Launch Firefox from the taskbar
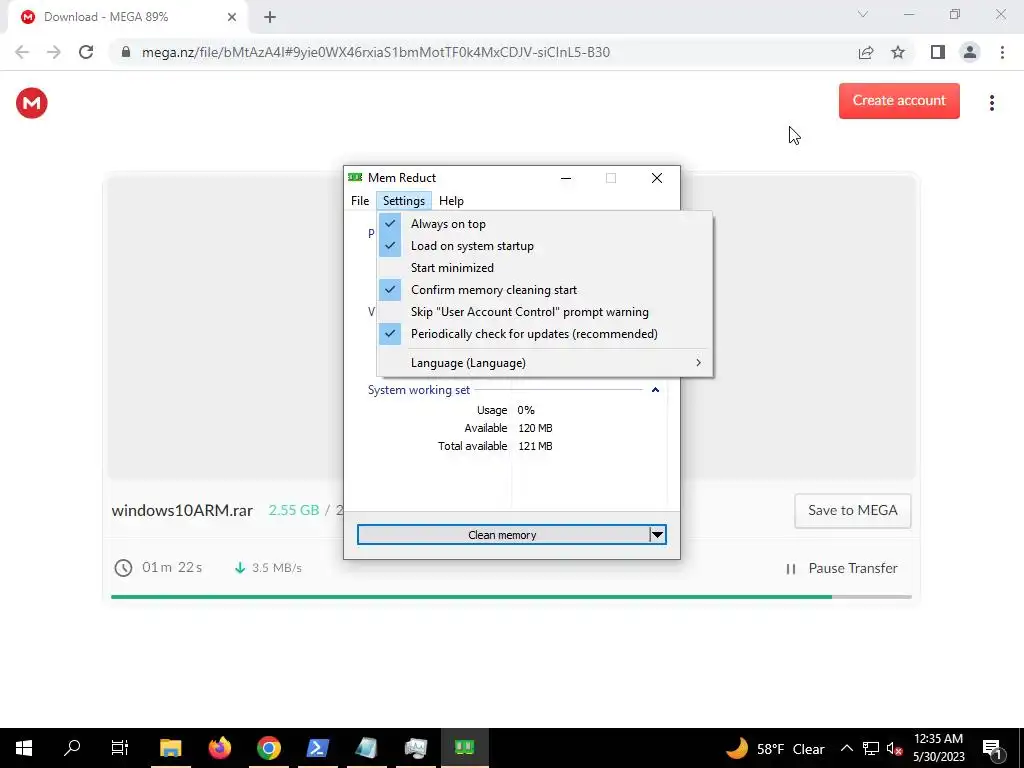 (220, 748)
